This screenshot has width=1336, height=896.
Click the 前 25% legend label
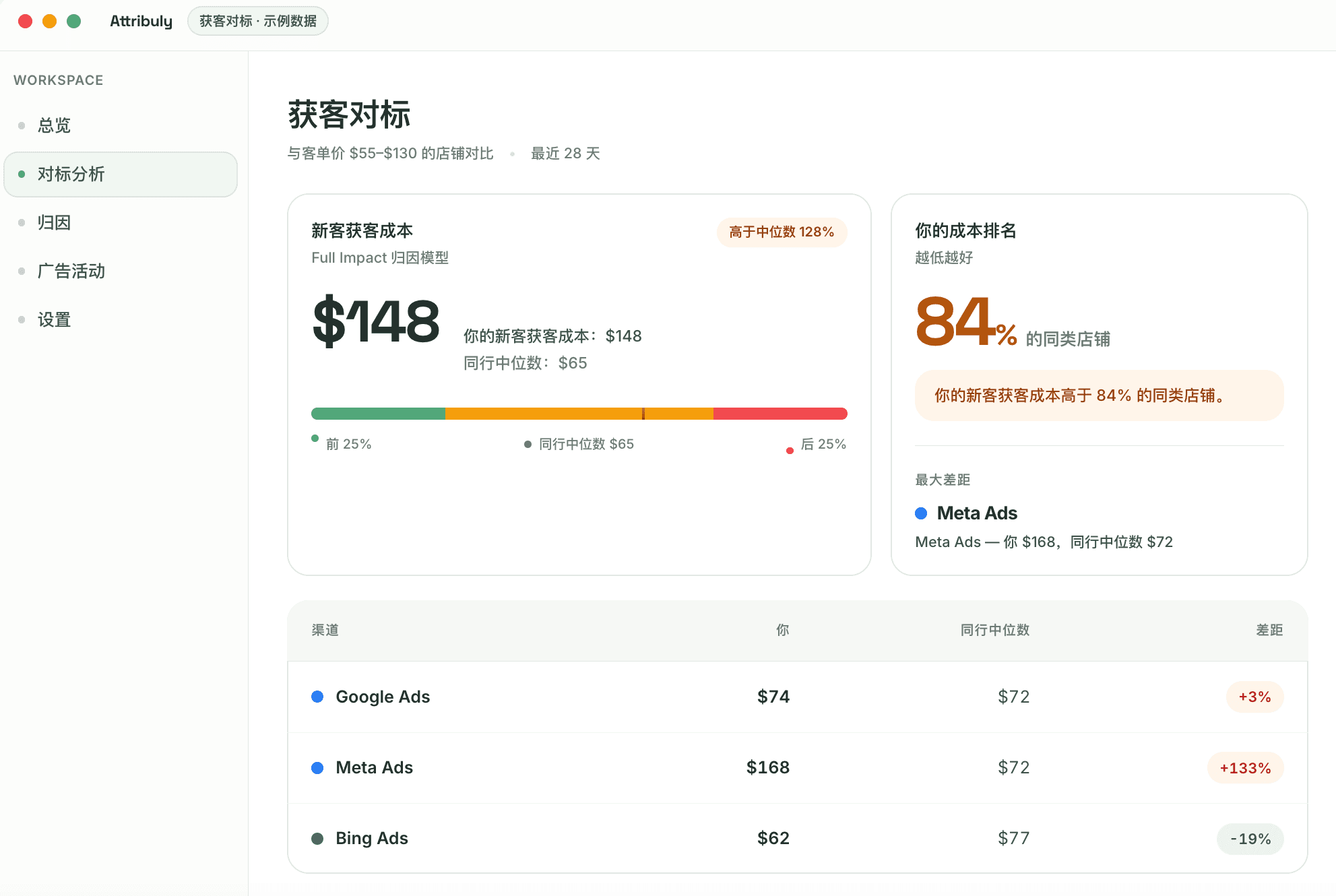click(x=348, y=444)
